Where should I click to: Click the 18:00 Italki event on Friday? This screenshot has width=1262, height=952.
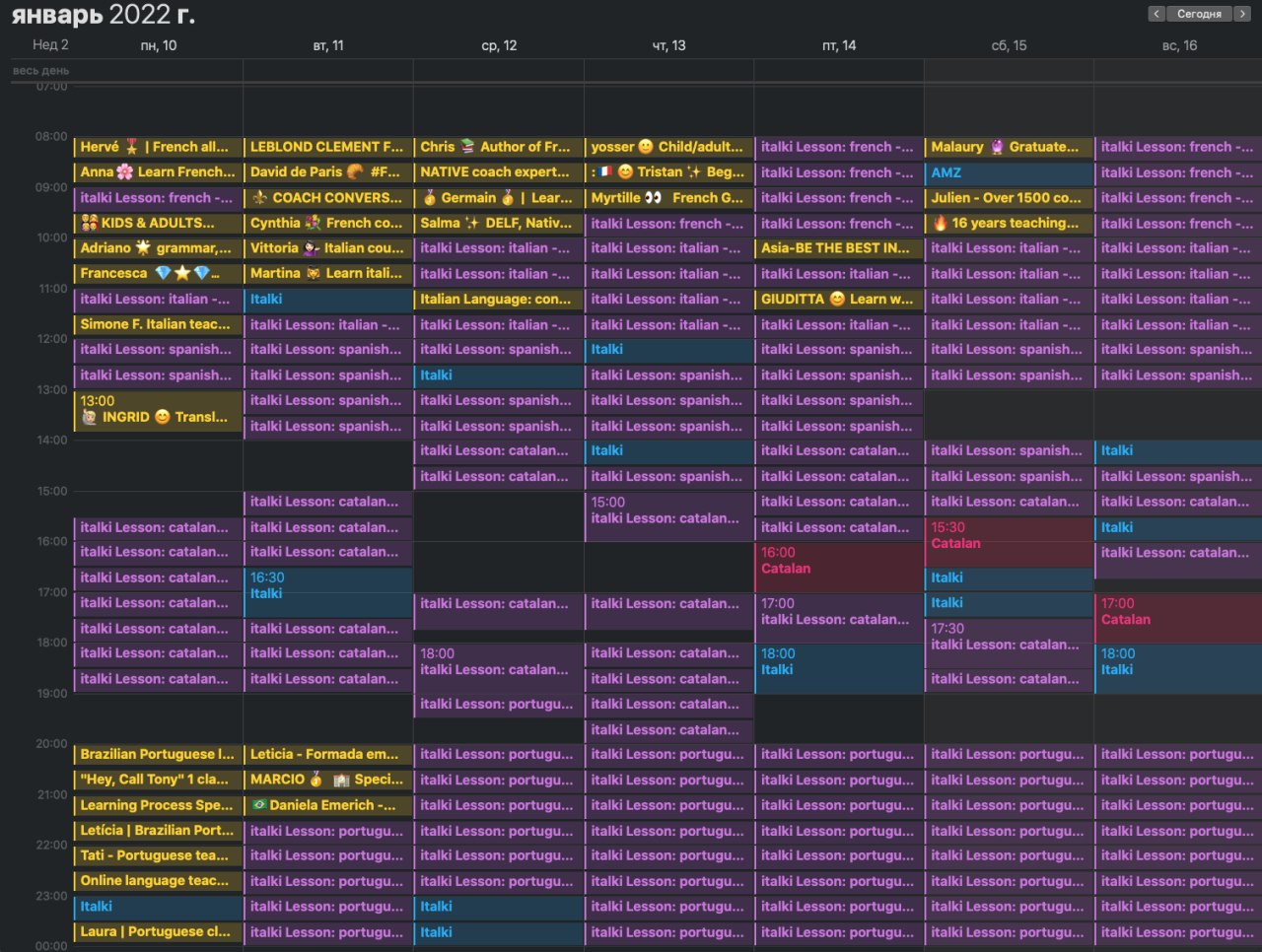tap(838, 667)
